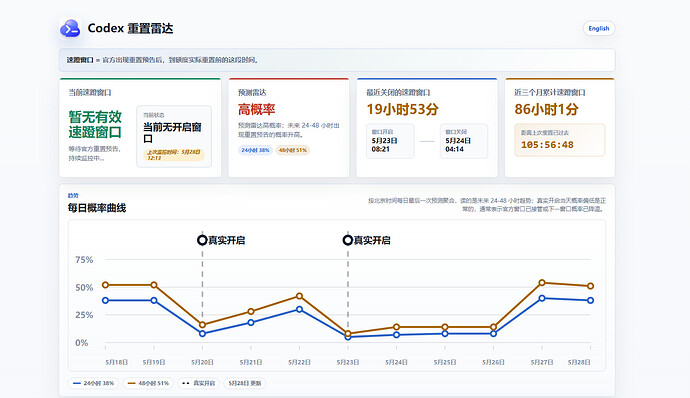Click the blue 24小时 point at 5月18日

105,300
